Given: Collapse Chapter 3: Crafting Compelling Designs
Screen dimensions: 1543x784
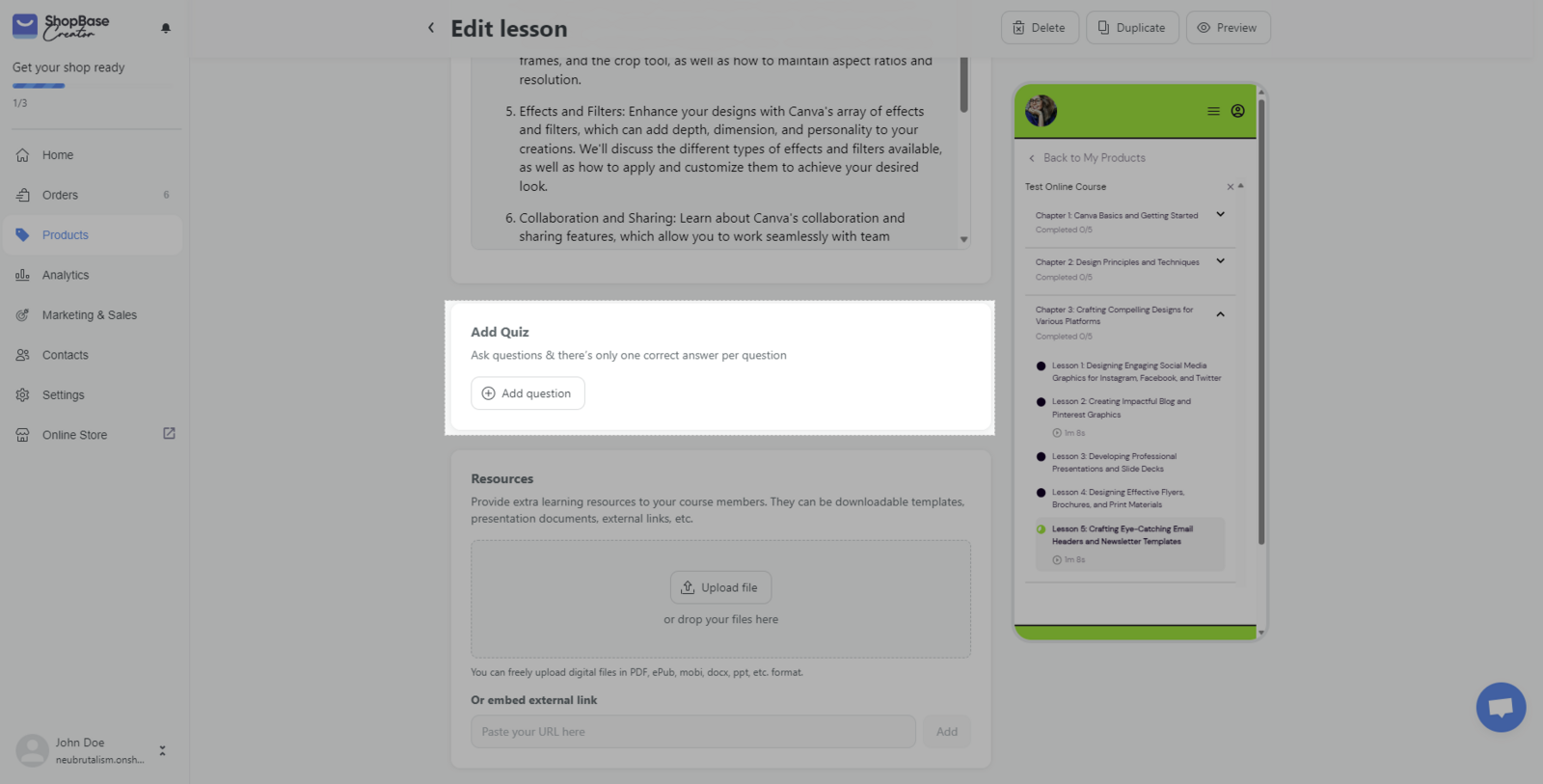Looking at the screenshot, I should 1220,314.
